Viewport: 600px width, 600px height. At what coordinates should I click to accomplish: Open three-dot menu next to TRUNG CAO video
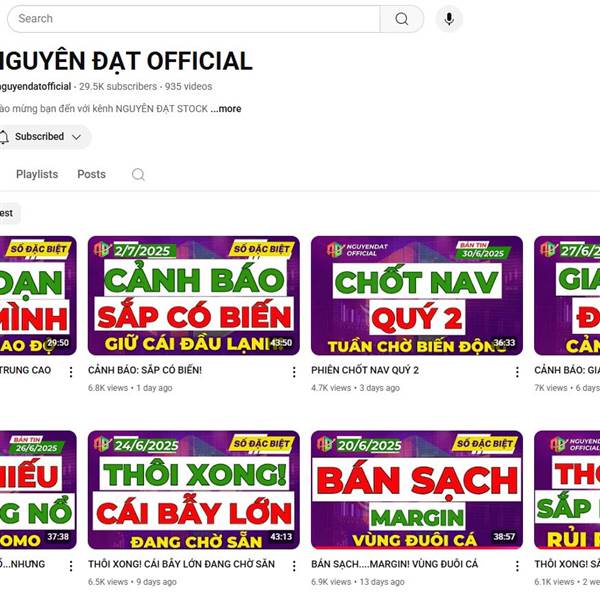coord(71,372)
